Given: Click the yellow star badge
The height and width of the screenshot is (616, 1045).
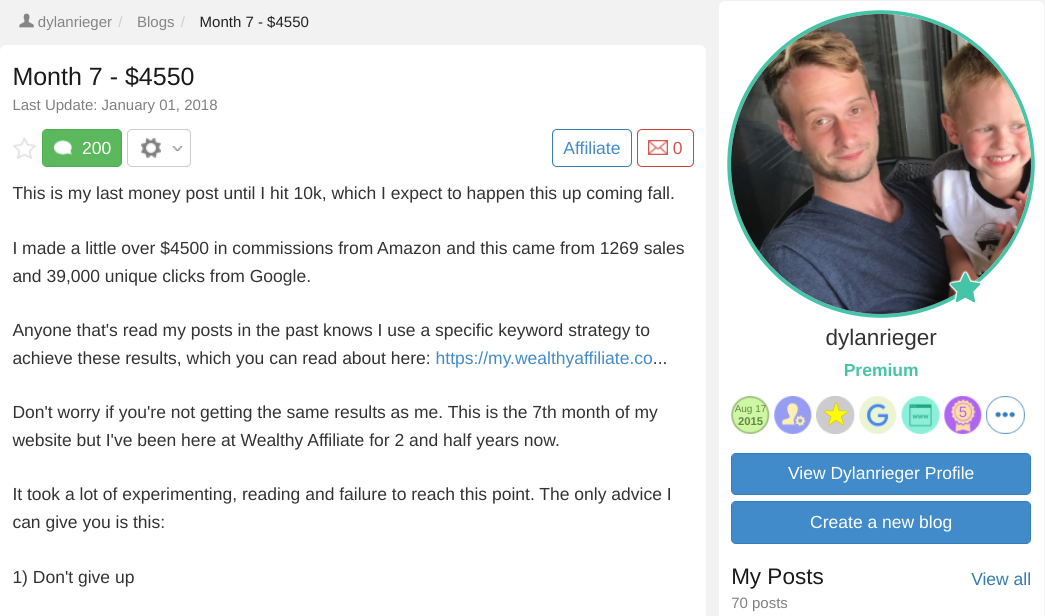Looking at the screenshot, I should (x=836, y=415).
